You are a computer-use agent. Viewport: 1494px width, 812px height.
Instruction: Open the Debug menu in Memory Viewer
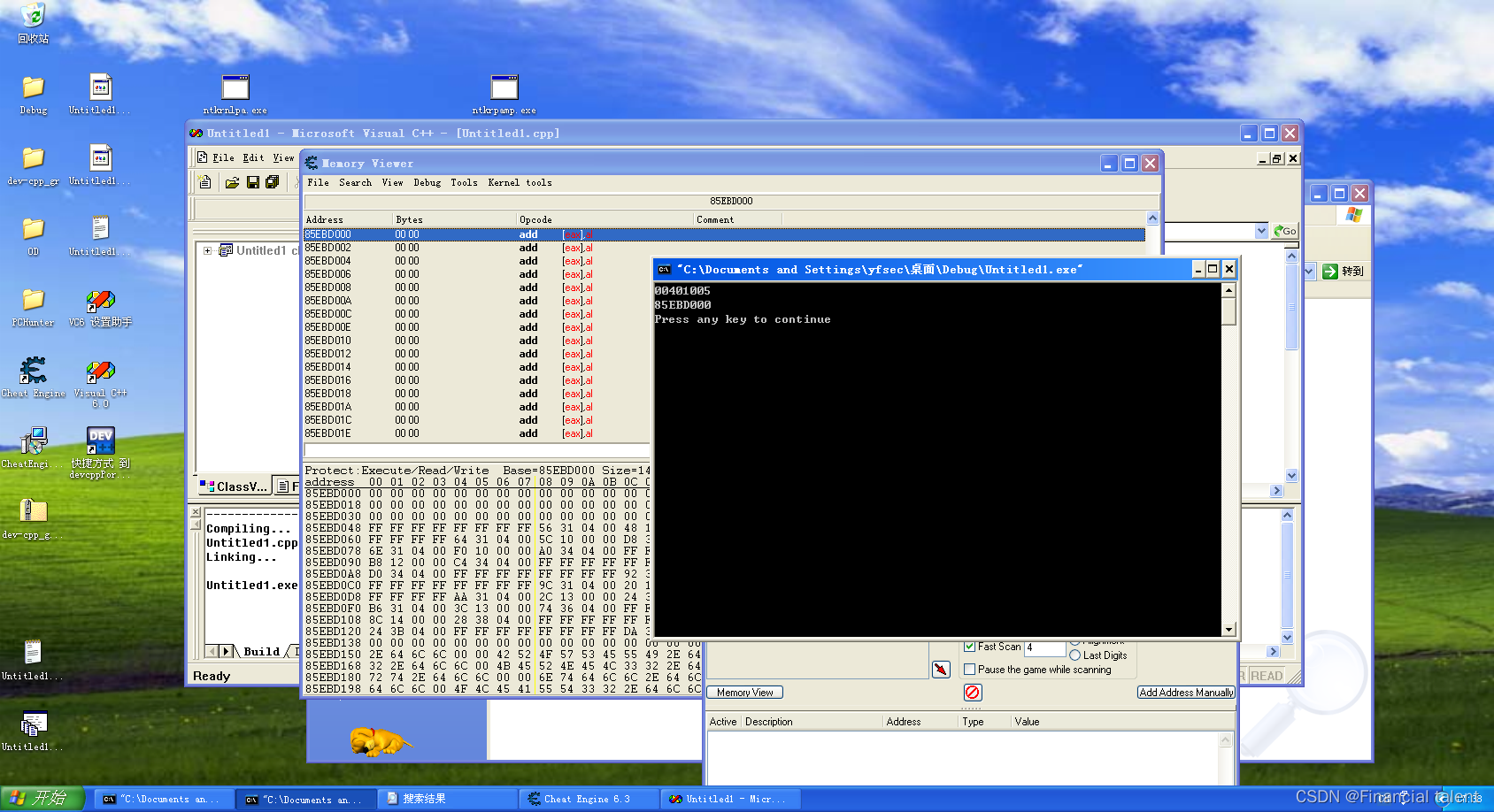427,182
